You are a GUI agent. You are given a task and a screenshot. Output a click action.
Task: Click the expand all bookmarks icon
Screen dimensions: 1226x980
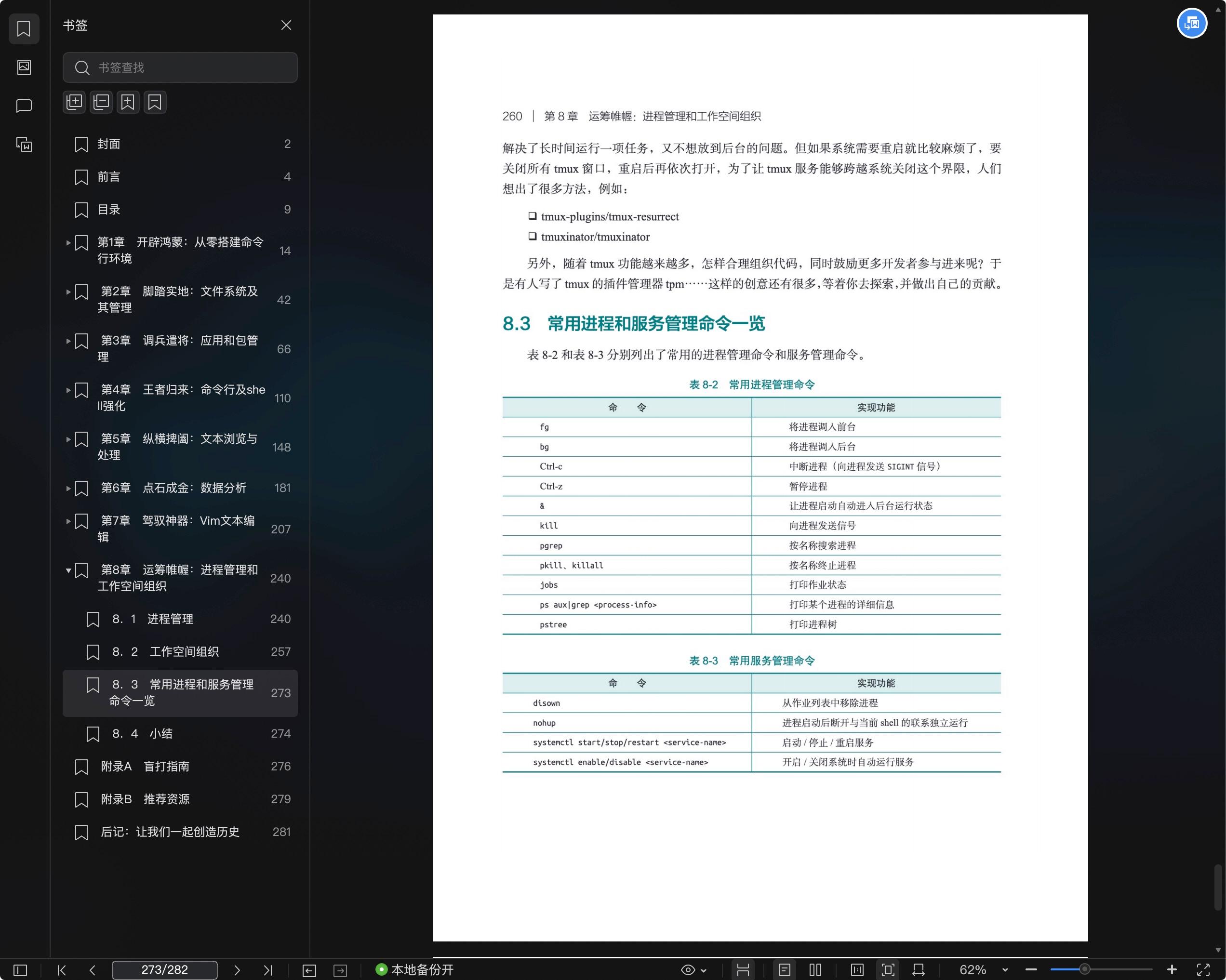click(75, 102)
